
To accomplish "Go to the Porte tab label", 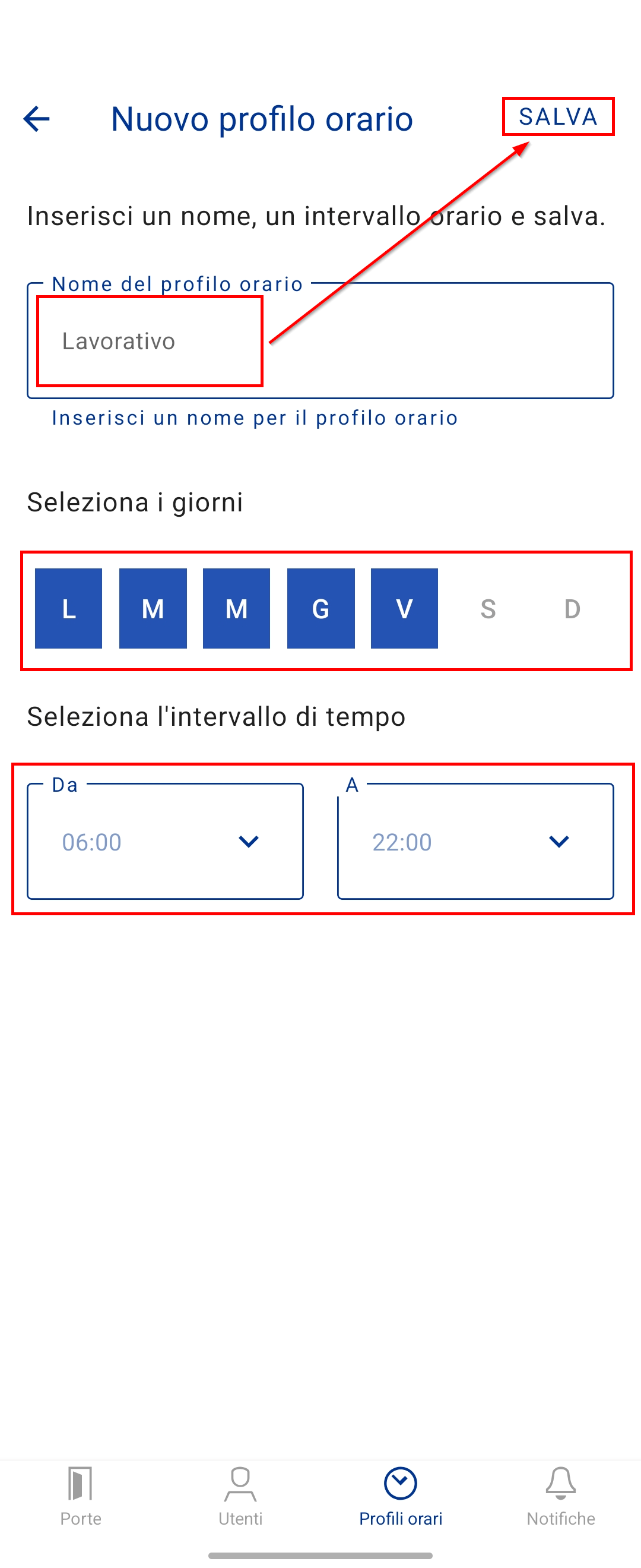I will click(80, 1519).
